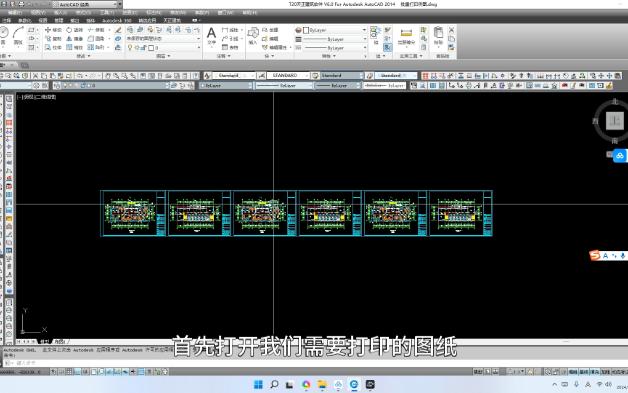Click the Rotate tool in Modify panel
628x393 pixels.
pyautogui.click(x=74, y=30)
